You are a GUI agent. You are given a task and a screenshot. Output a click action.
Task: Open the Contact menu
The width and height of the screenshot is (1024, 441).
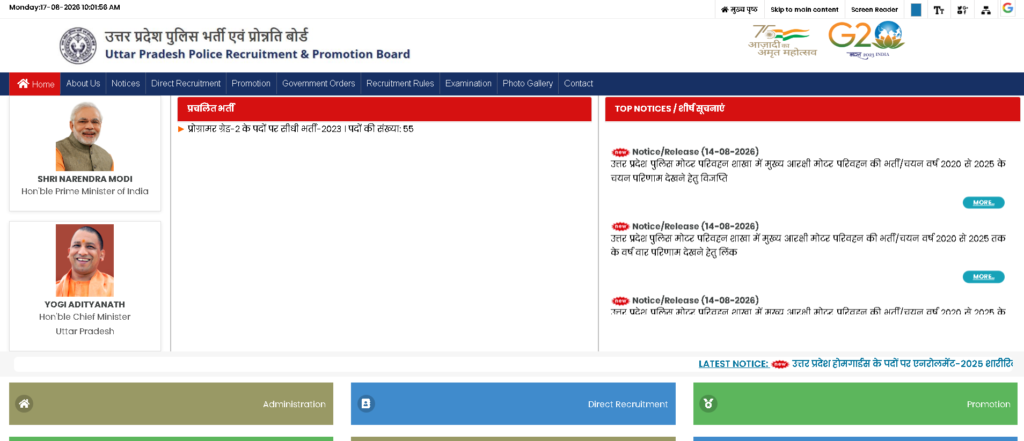pyautogui.click(x=578, y=84)
